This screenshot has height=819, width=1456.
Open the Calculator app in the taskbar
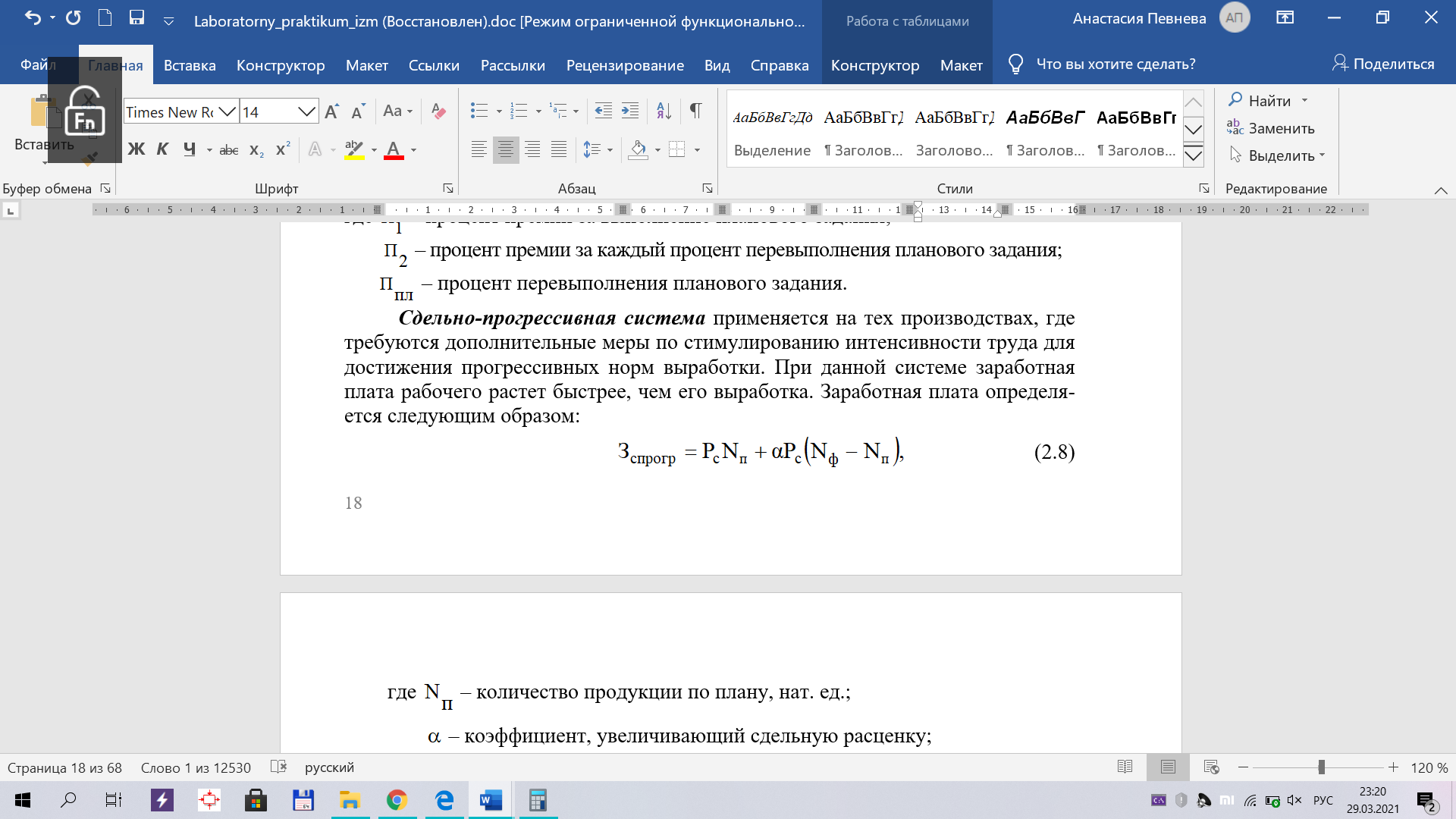[x=538, y=800]
